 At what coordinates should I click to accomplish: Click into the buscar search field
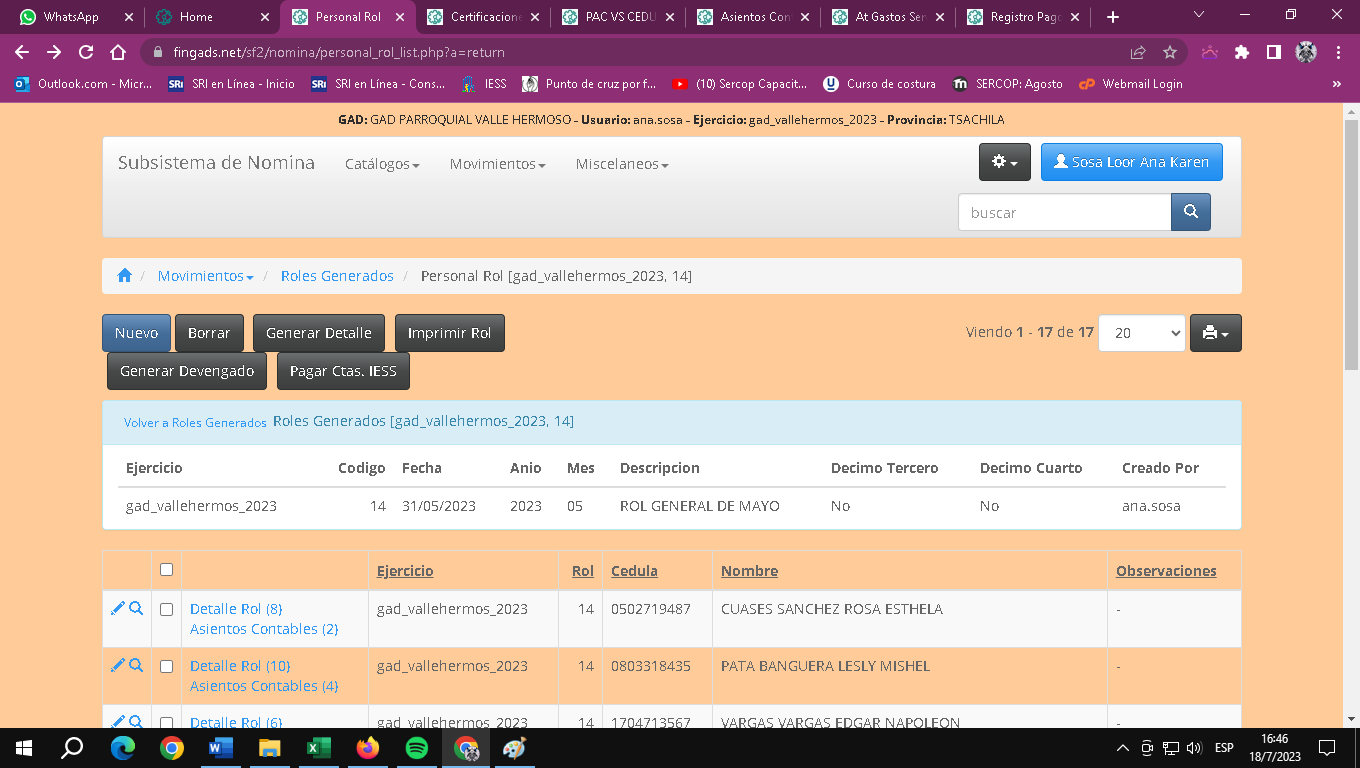coord(1064,212)
